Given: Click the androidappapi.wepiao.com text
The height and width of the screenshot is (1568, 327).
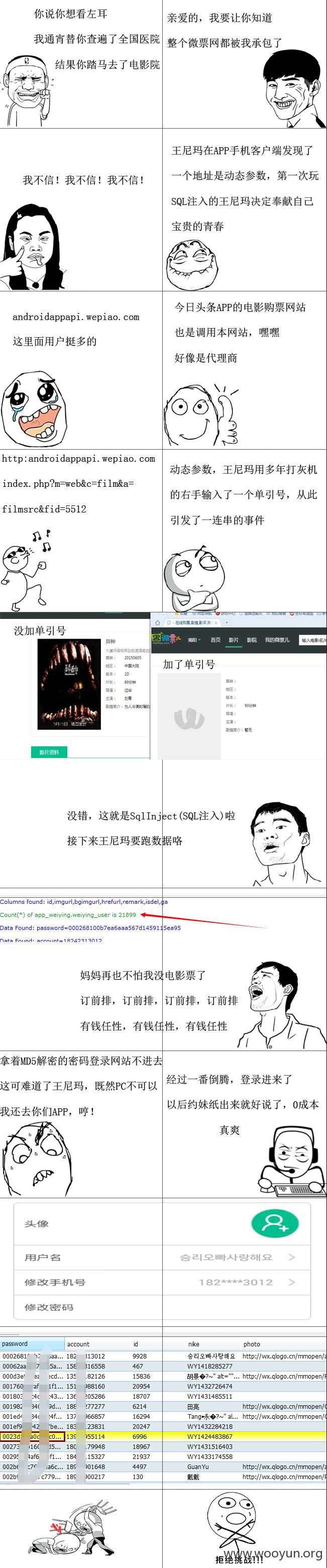Looking at the screenshot, I should pos(76,317).
